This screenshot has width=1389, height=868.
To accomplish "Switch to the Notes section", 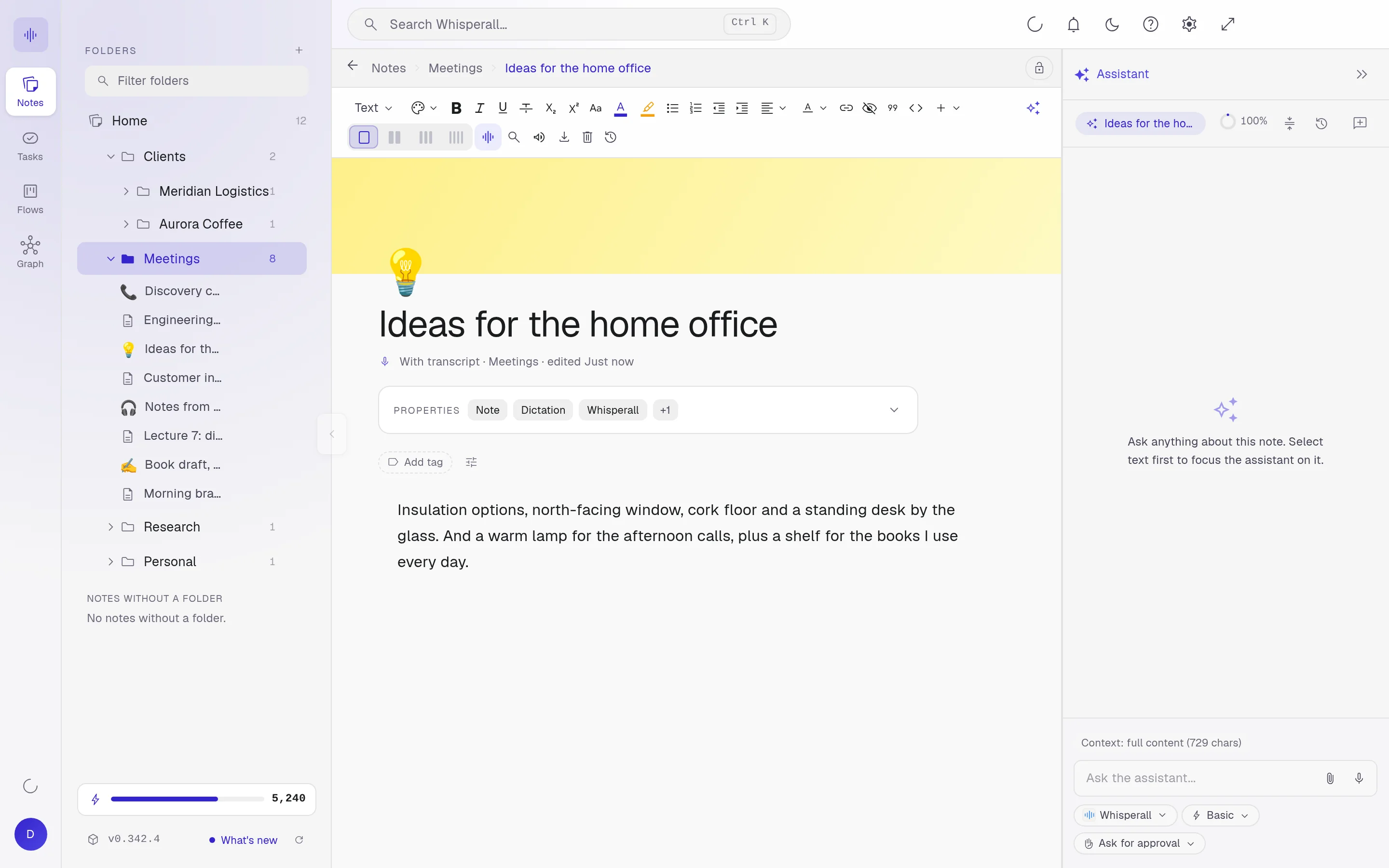I will pos(30,92).
